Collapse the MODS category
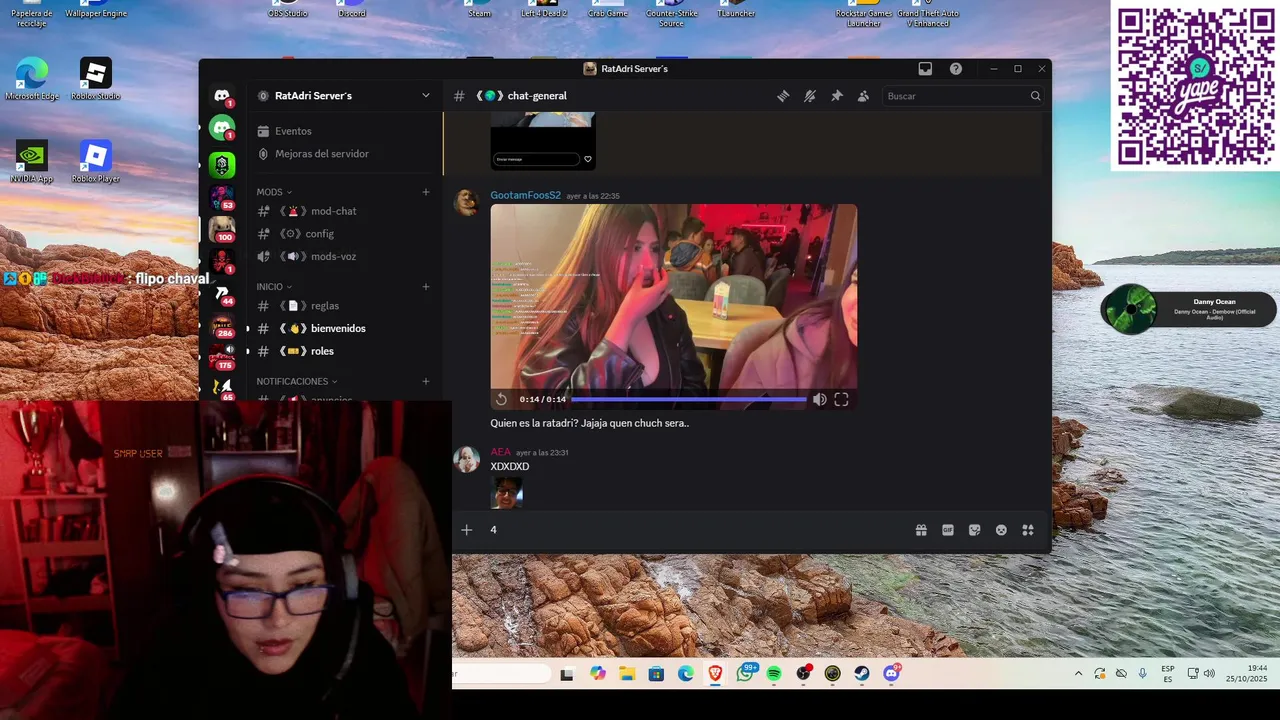 pos(274,192)
